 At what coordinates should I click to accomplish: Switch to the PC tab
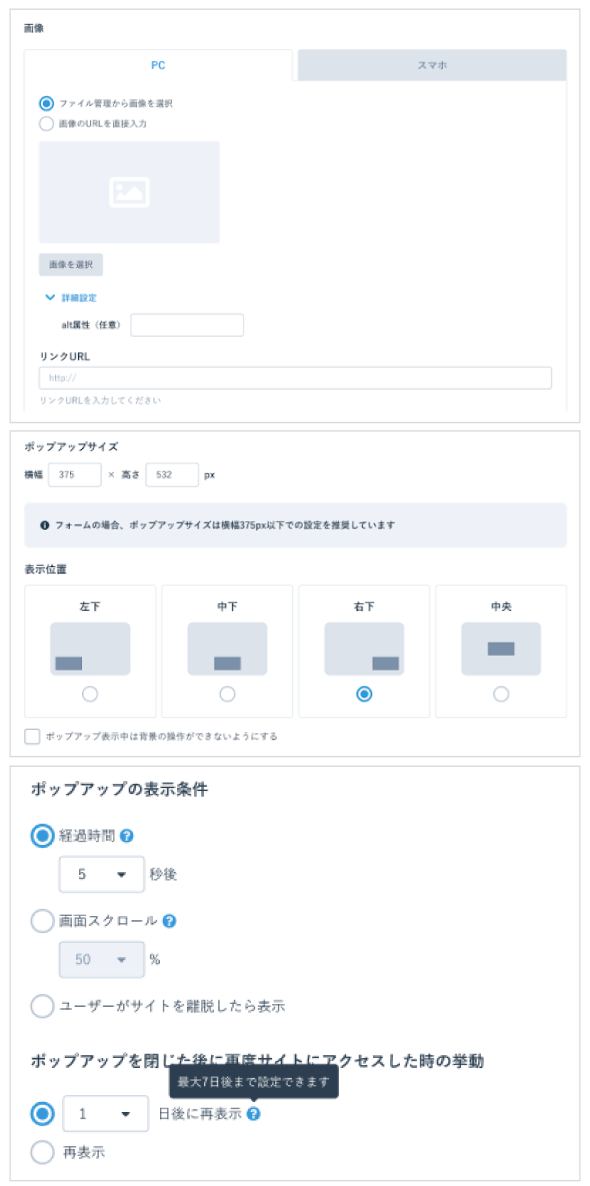[x=158, y=65]
